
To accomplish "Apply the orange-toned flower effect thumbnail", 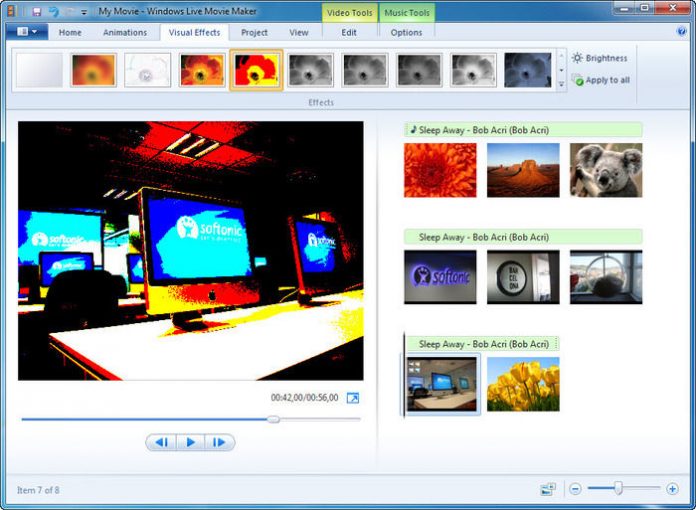I will click(202, 70).
